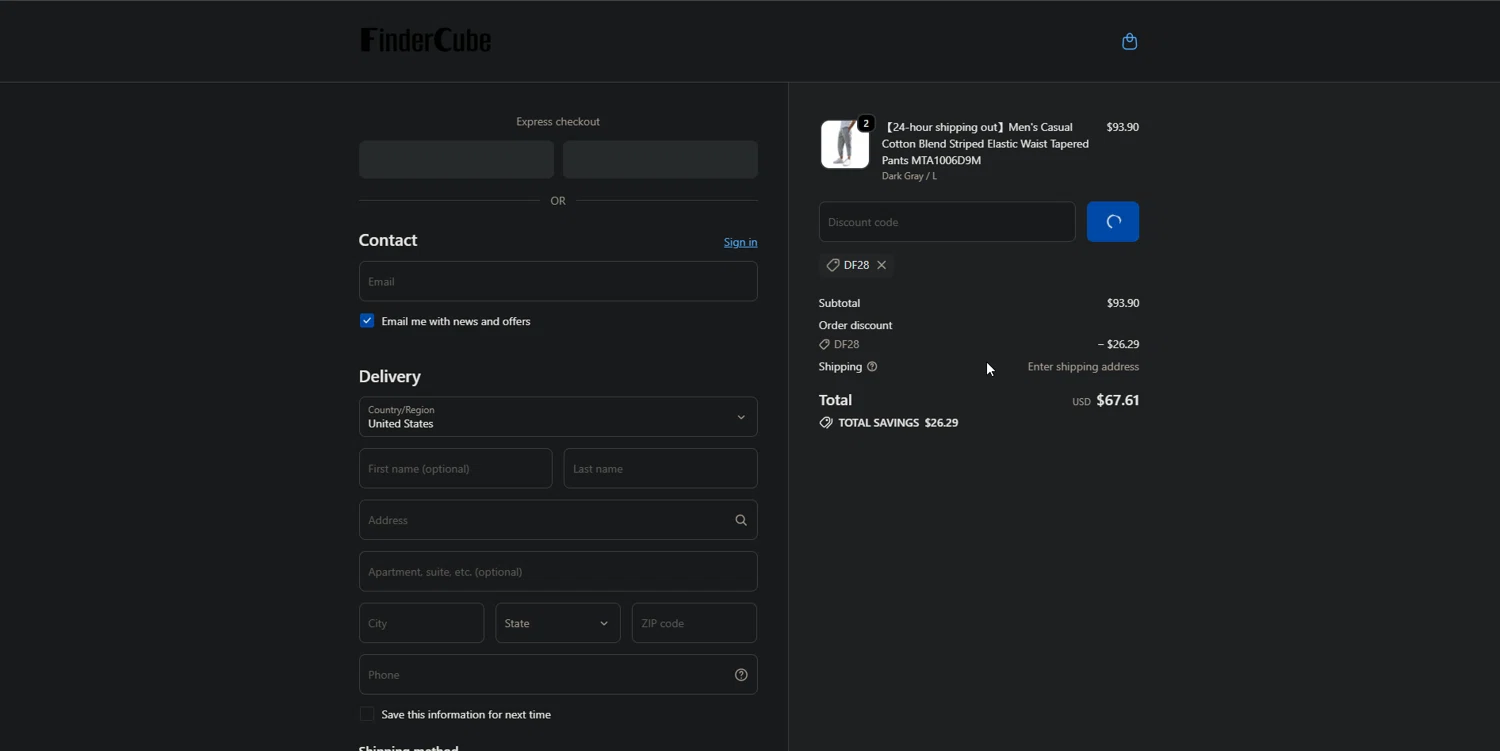The image size is (1500, 751).
Task: Click the City input field
Action: [421, 623]
